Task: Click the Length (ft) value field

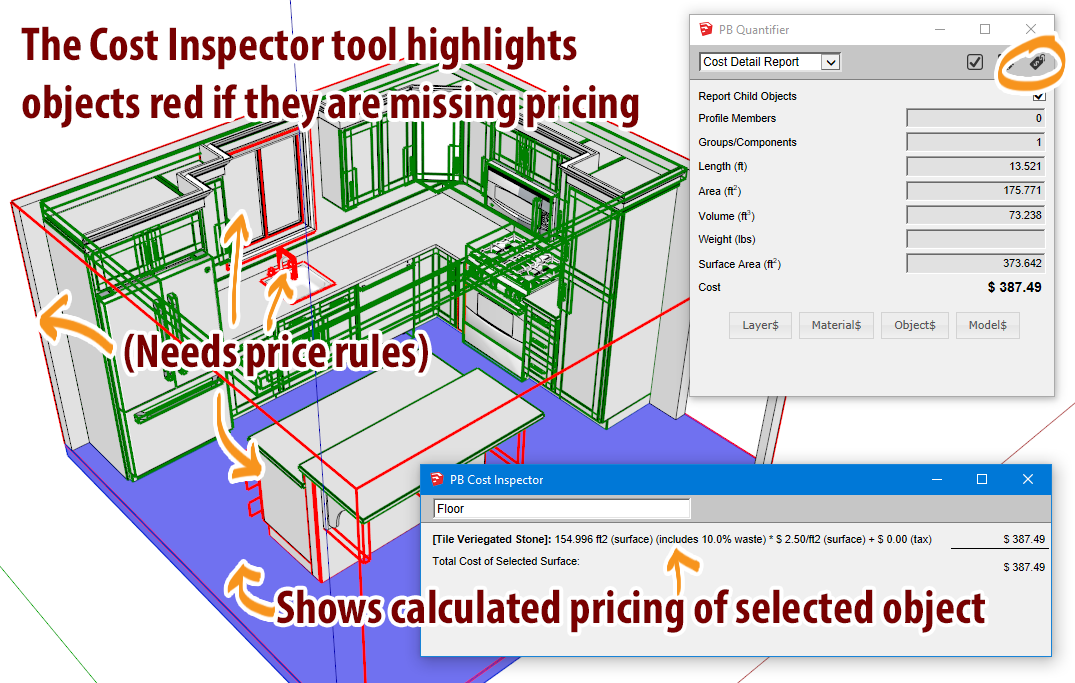Action: [x=975, y=166]
